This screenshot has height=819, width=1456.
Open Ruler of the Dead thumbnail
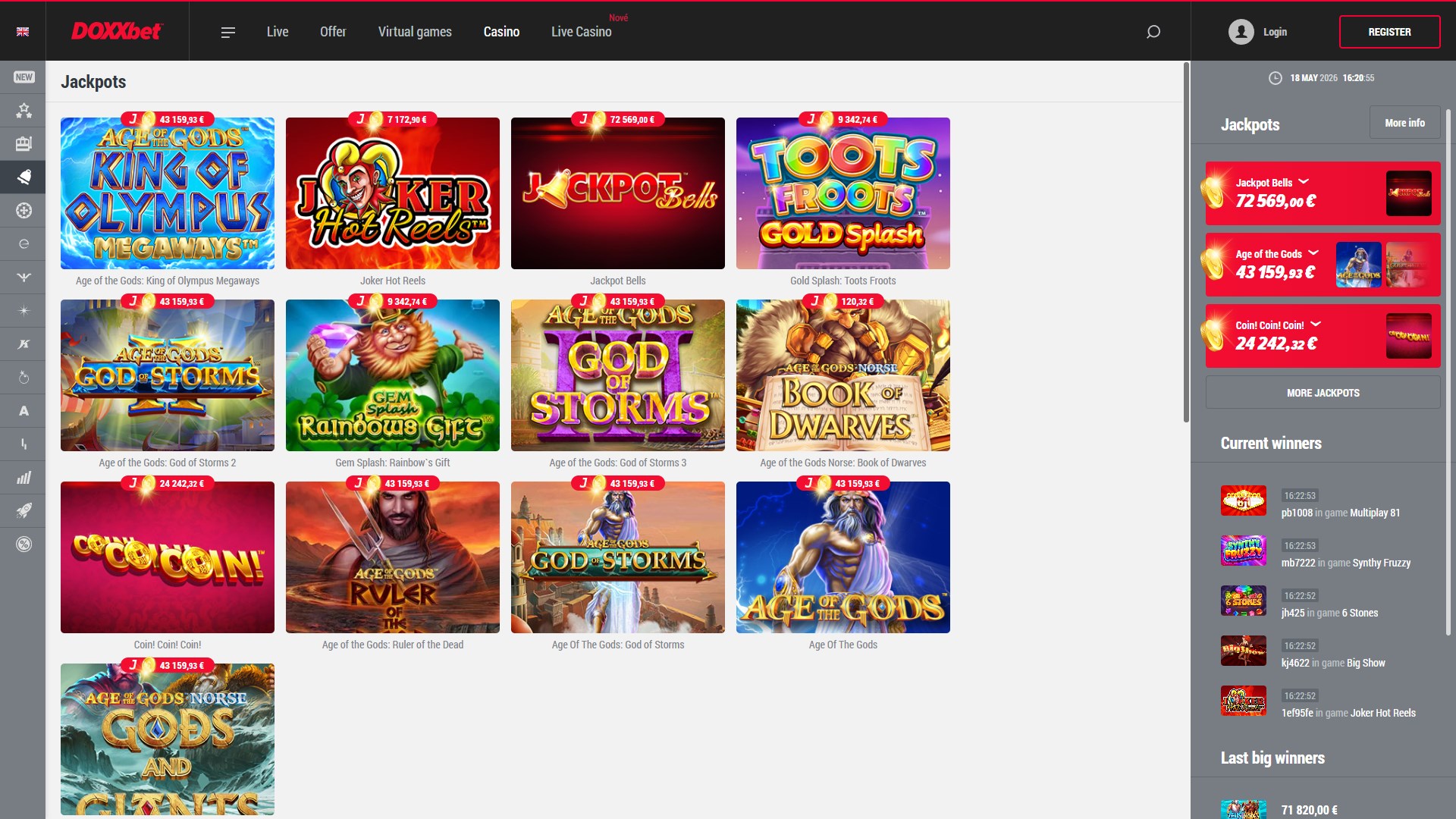393,557
